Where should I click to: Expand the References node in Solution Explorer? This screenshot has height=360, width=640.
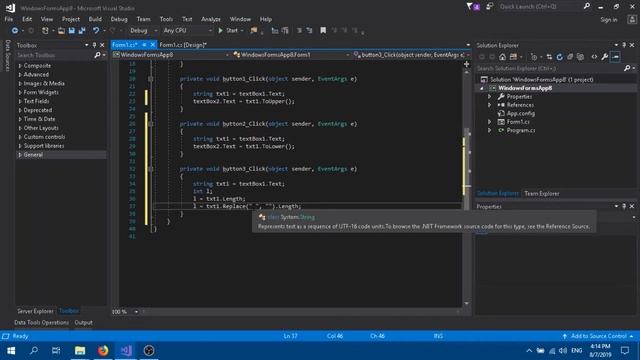[489, 105]
